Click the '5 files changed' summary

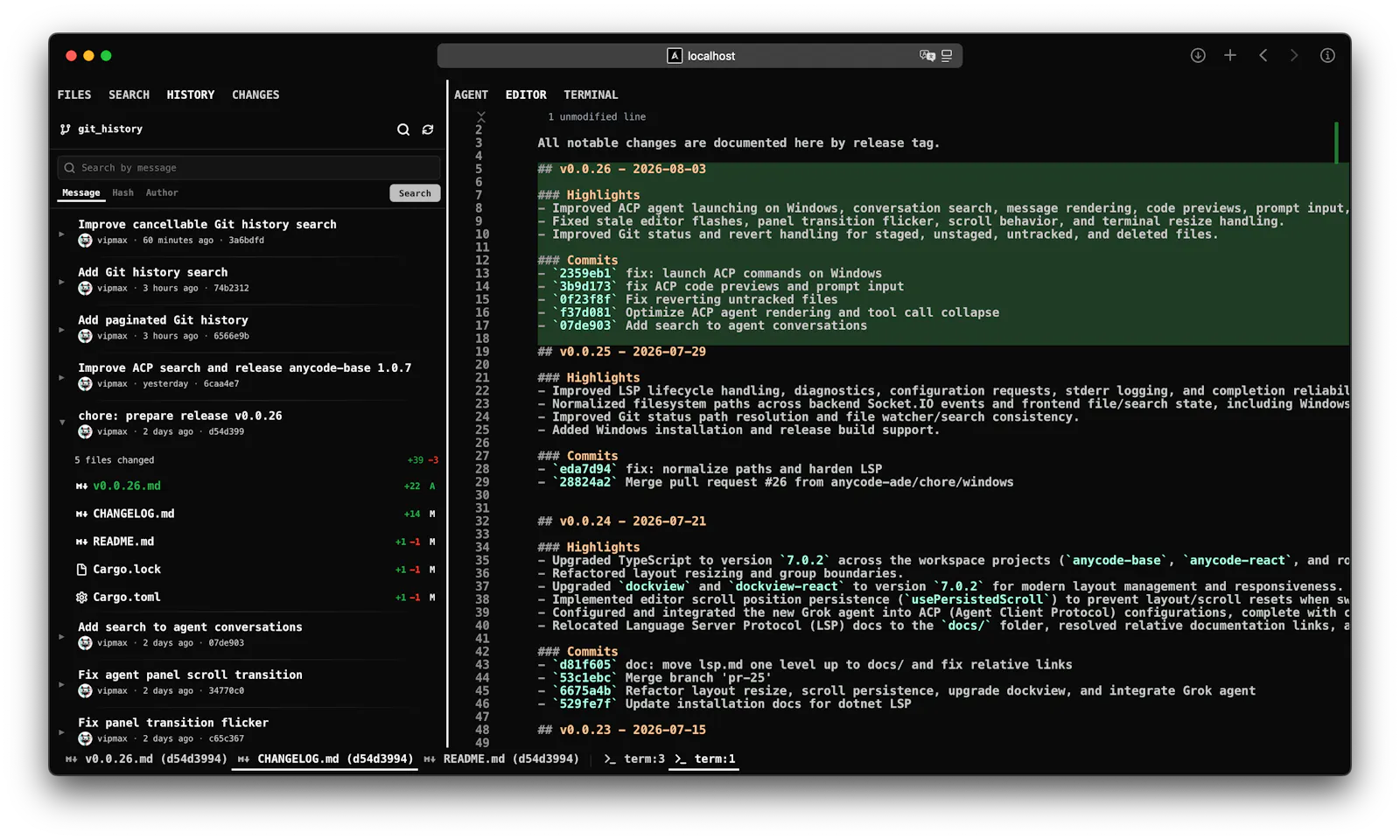[115, 460]
